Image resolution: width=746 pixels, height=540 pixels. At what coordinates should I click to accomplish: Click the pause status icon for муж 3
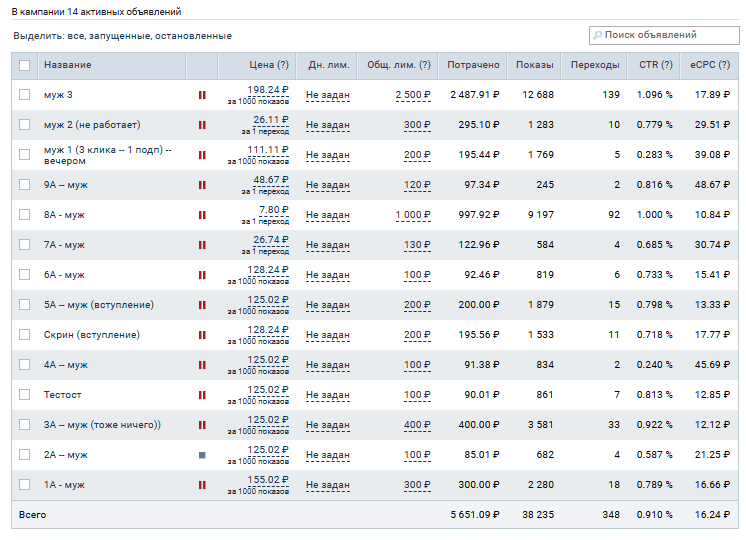[202, 95]
